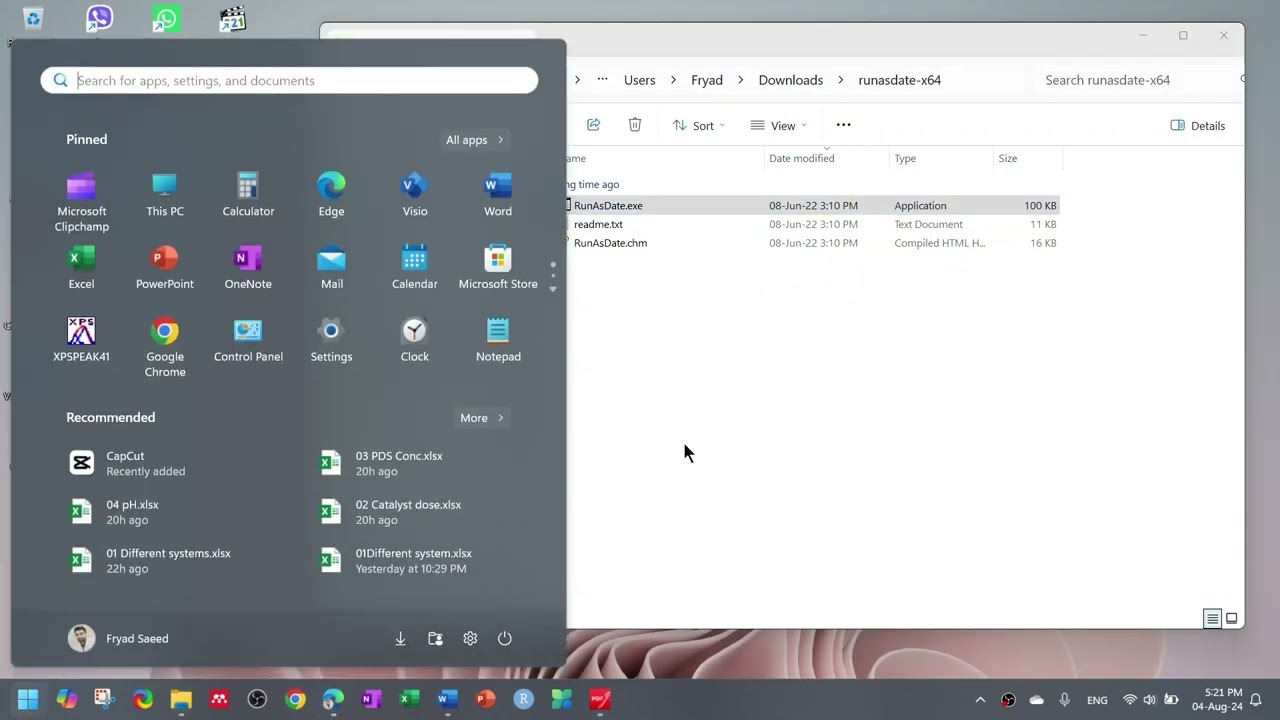Launch Visio from the Start menu
This screenshot has height=720, width=1280.
[414, 195]
